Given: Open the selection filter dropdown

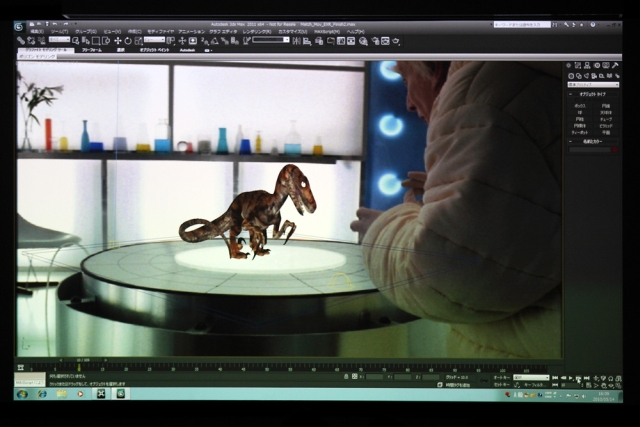Looking at the screenshot, I should (59, 40).
